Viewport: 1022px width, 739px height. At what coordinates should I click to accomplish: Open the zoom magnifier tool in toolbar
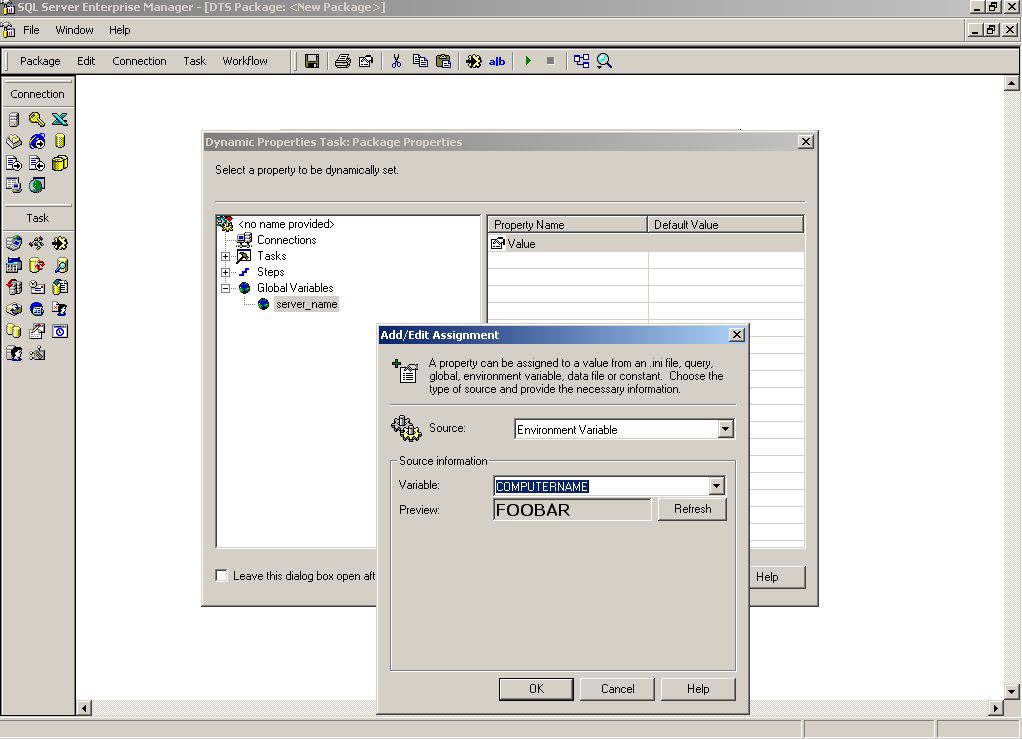click(x=604, y=61)
